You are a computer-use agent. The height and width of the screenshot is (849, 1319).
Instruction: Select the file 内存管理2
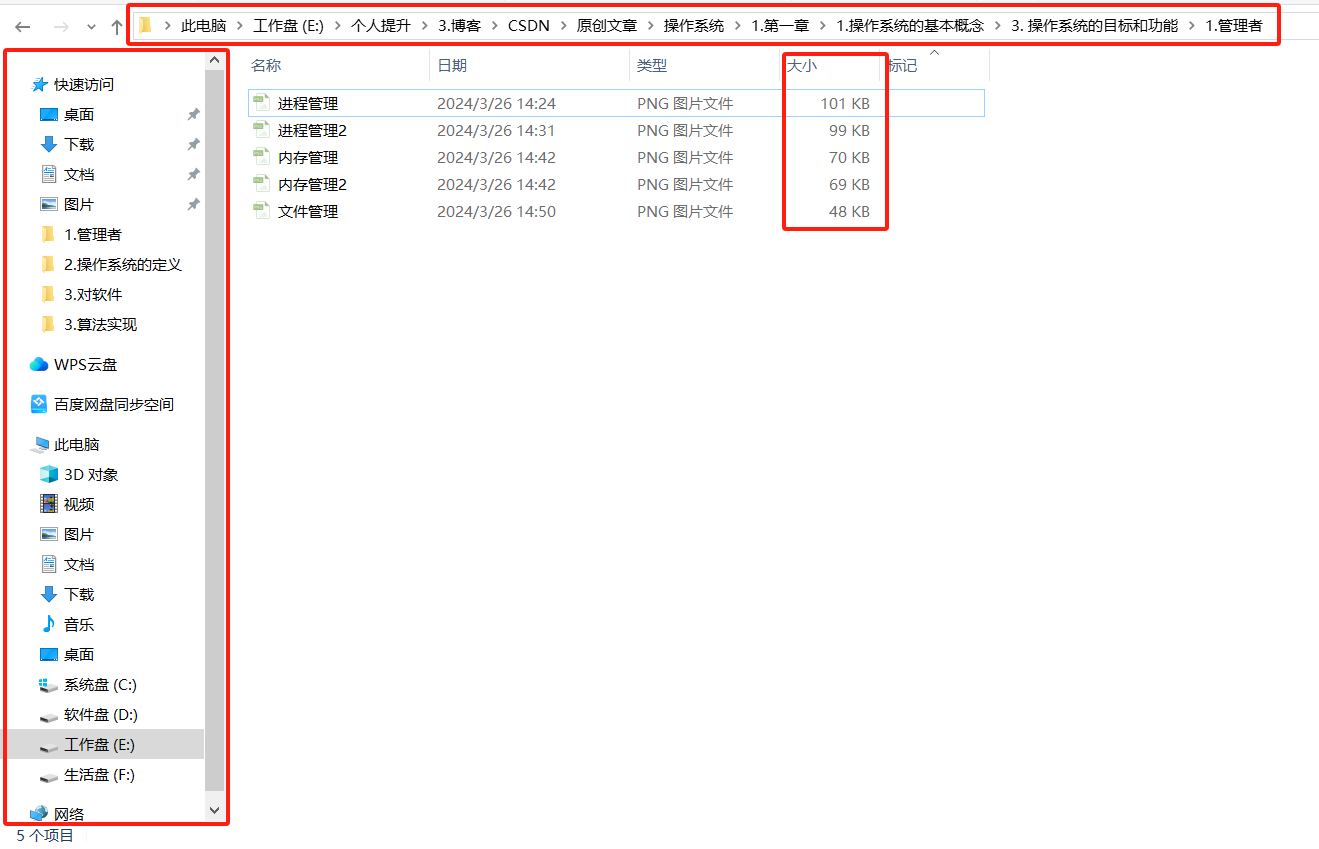click(x=312, y=184)
